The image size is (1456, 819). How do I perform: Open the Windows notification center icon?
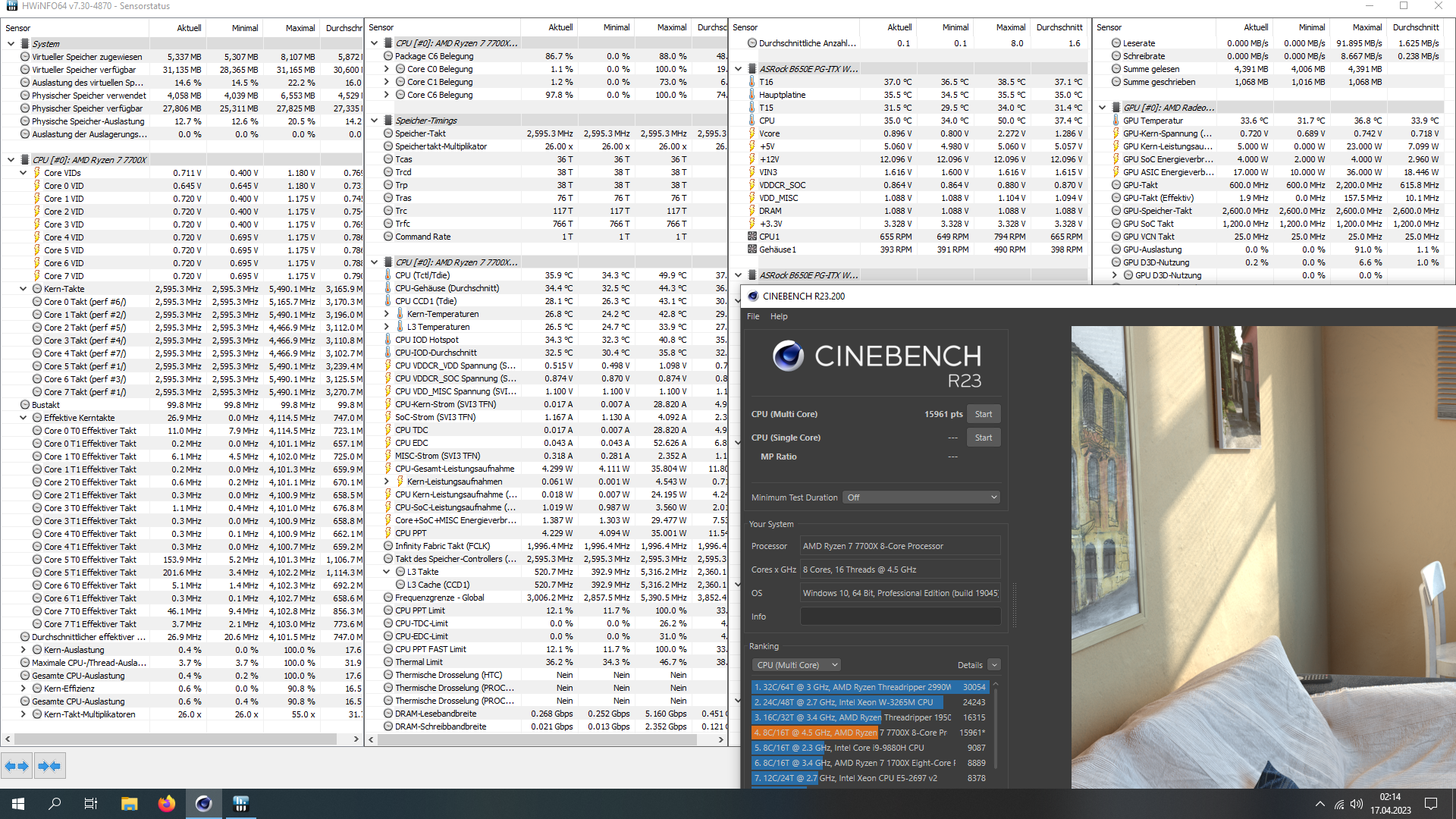point(1431,804)
